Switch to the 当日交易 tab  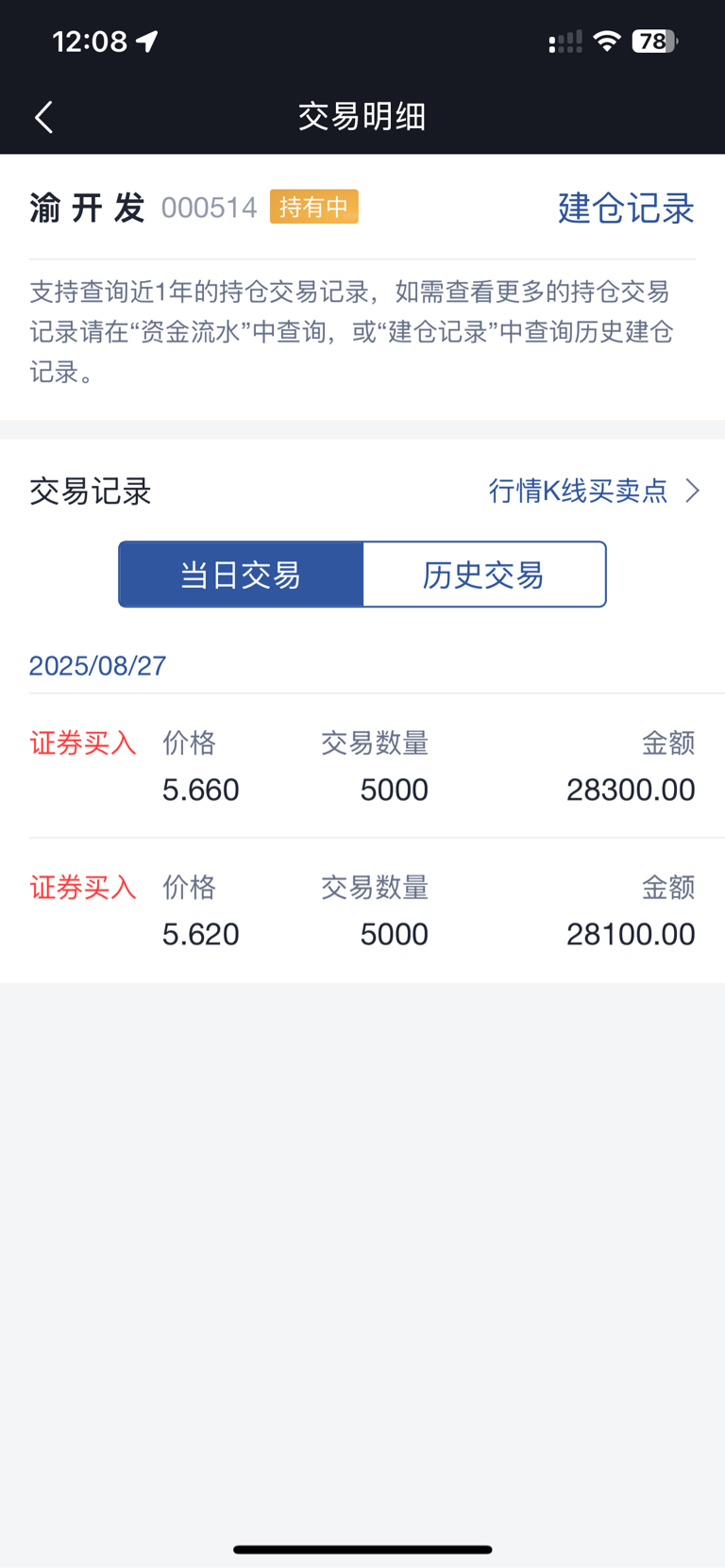click(241, 575)
